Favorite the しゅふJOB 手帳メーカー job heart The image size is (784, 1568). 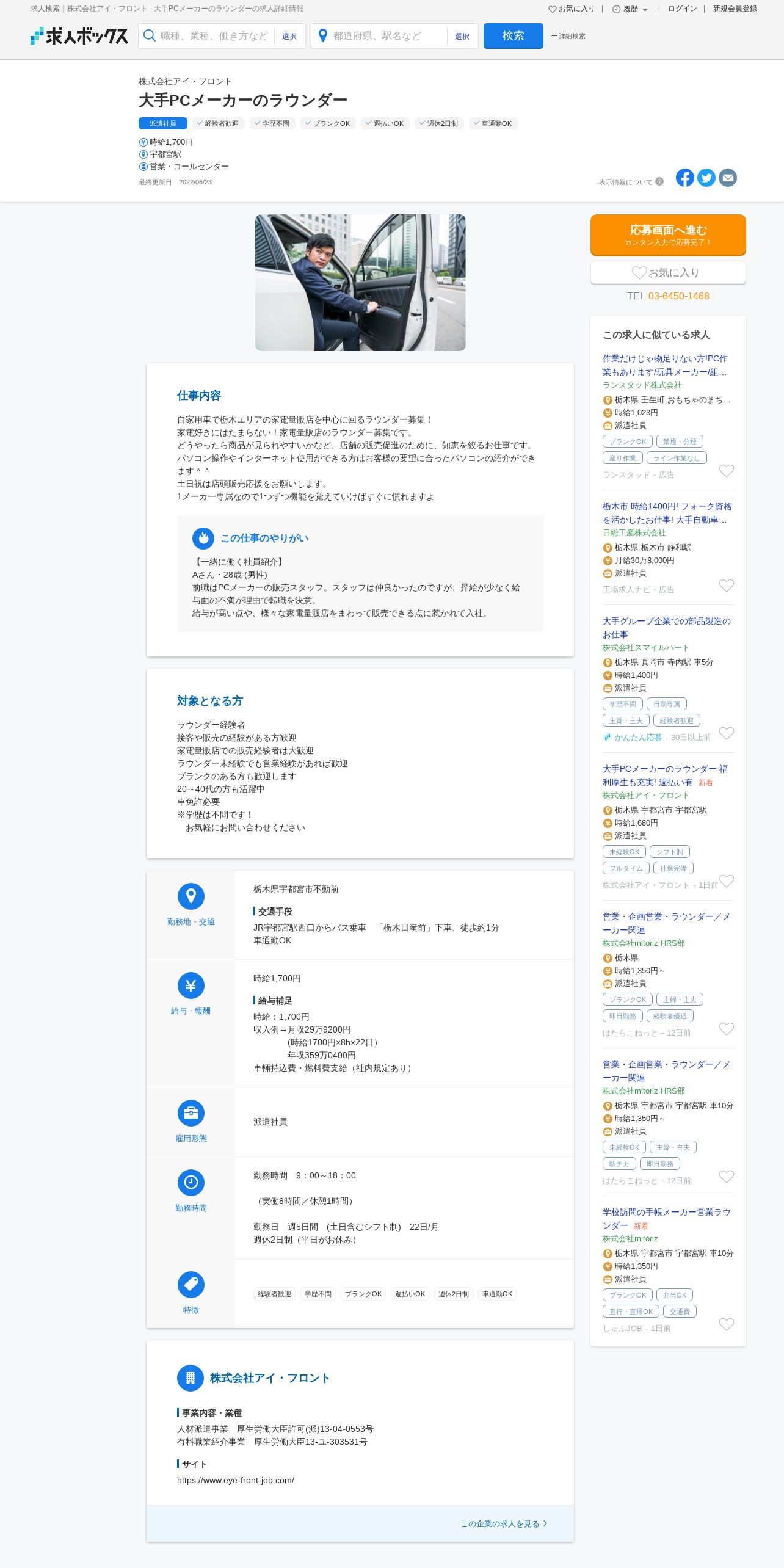click(727, 1324)
